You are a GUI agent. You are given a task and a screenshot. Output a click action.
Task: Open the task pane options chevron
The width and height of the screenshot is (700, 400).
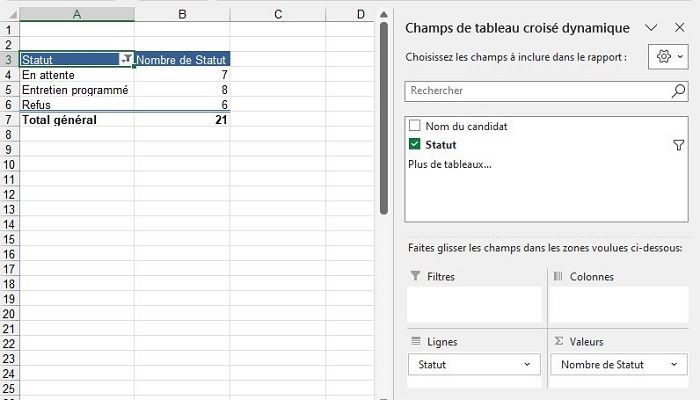coord(651,28)
